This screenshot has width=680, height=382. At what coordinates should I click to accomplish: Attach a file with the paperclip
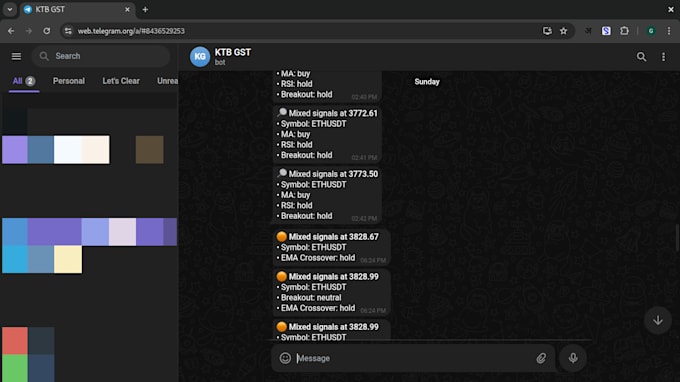click(x=541, y=358)
